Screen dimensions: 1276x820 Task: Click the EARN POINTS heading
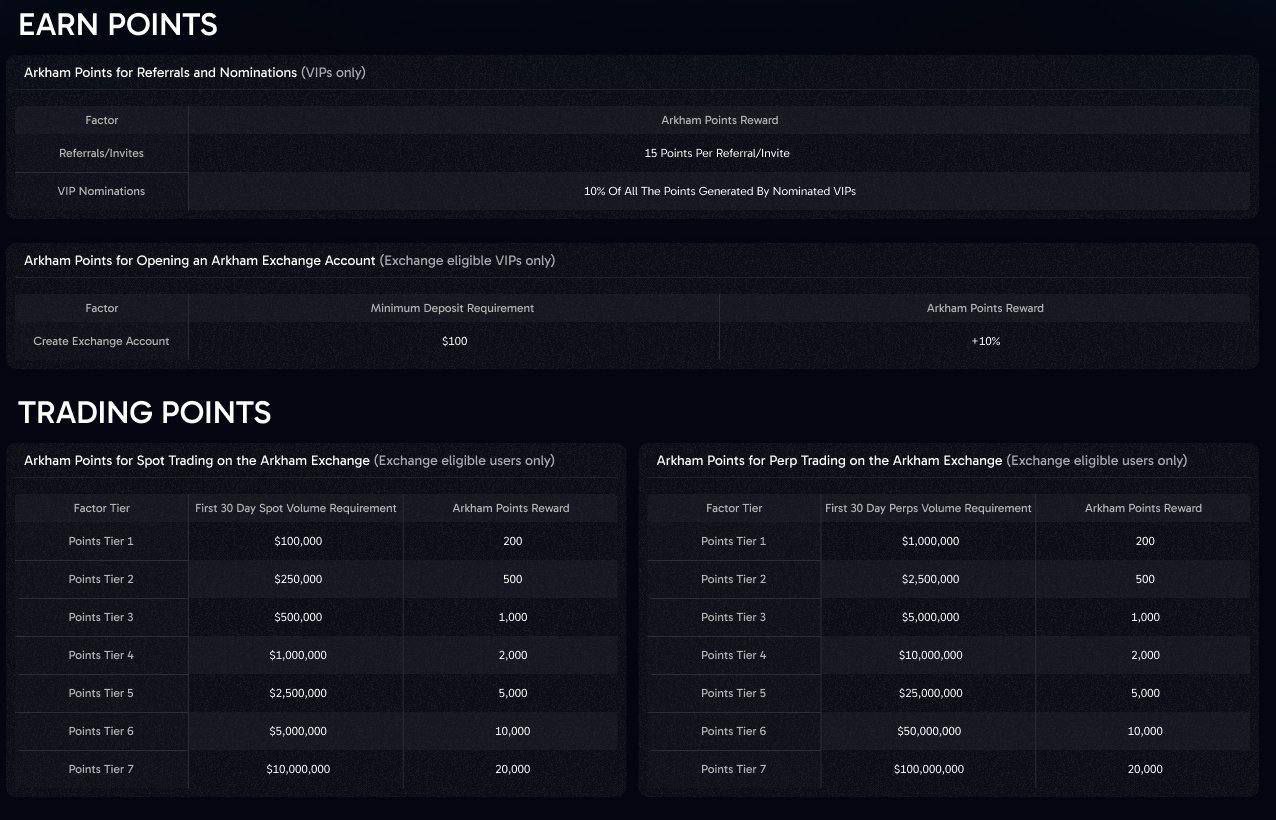tap(118, 24)
